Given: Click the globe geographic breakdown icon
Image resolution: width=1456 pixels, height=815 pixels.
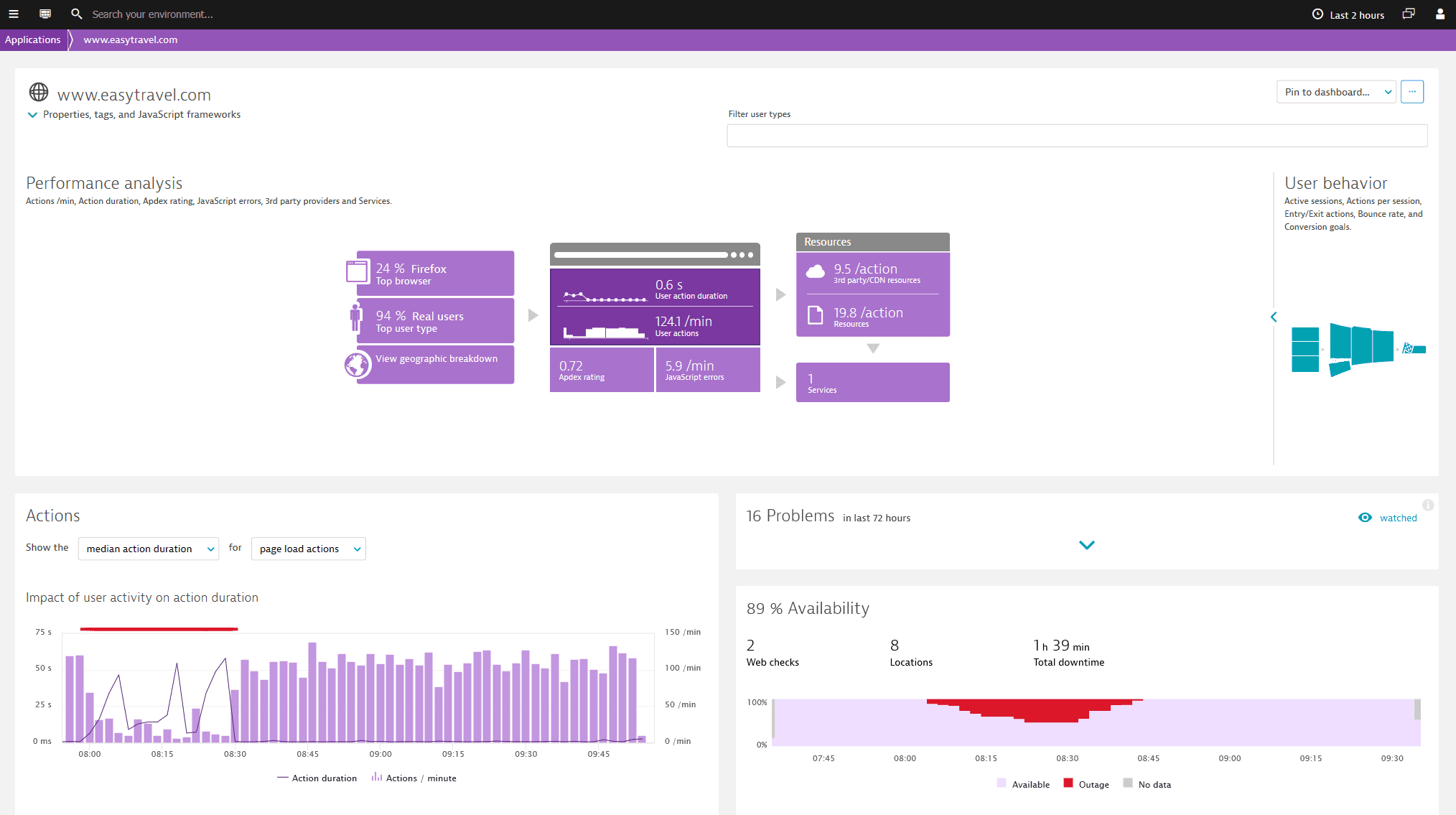Looking at the screenshot, I should [x=357, y=365].
